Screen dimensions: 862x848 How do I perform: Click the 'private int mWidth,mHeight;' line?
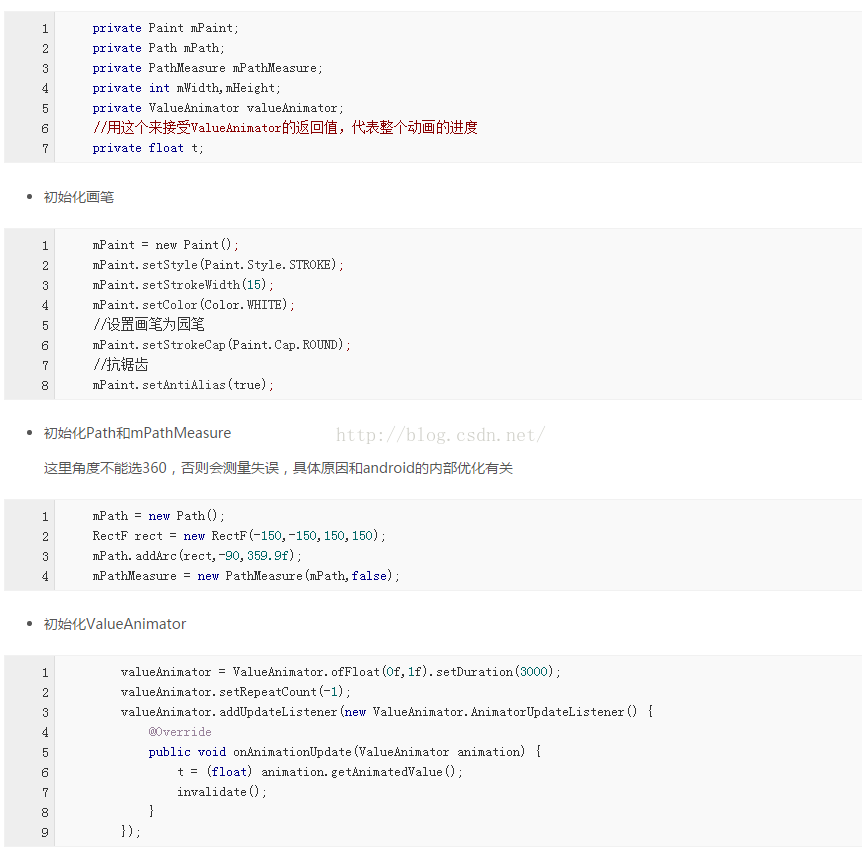pos(187,88)
